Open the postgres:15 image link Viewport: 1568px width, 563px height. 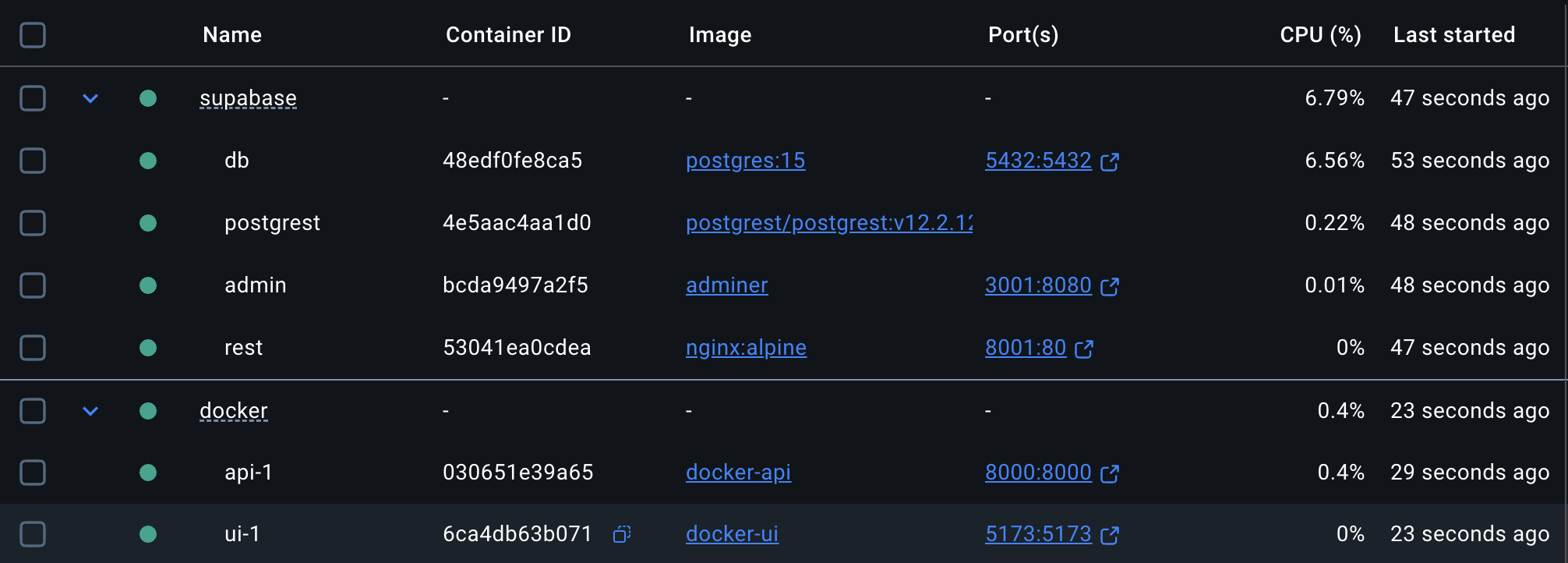[x=746, y=161]
